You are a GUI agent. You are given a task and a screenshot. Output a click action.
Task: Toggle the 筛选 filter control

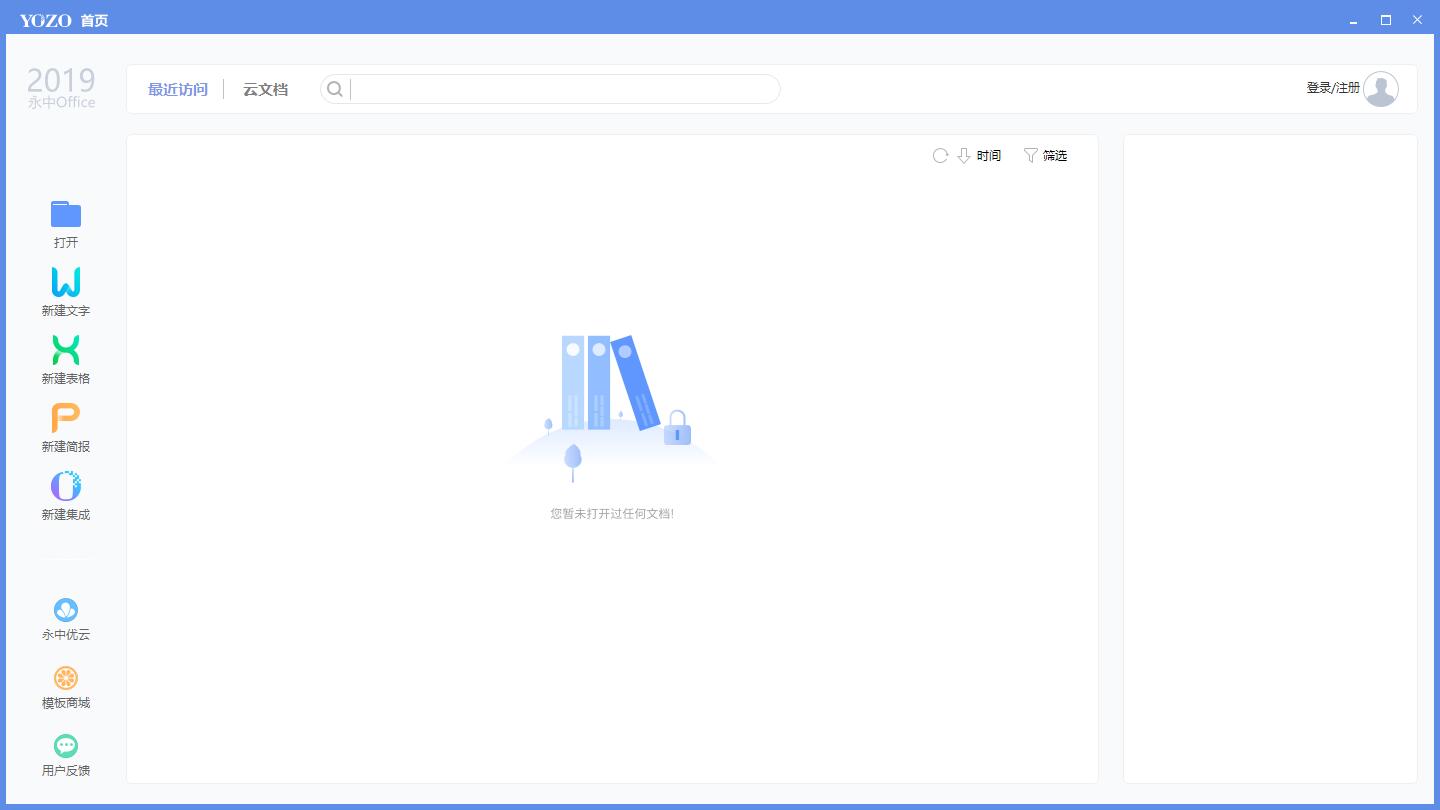[x=1046, y=155]
